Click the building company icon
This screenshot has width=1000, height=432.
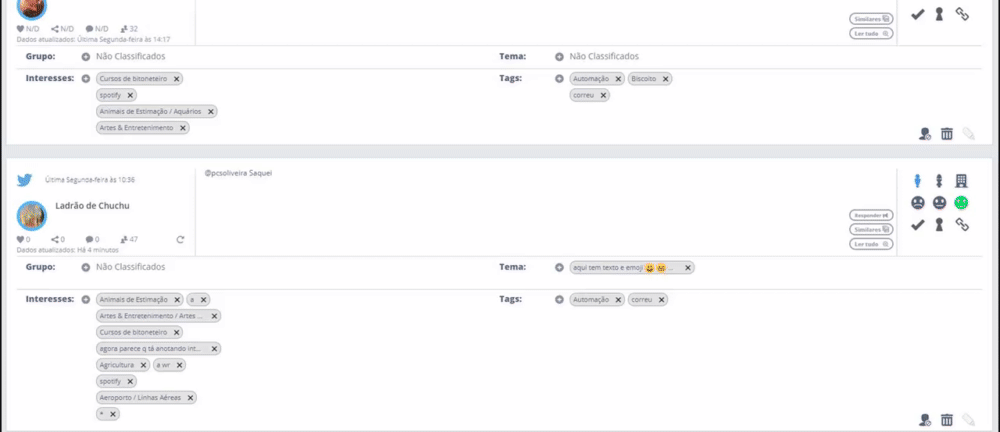coord(962,181)
